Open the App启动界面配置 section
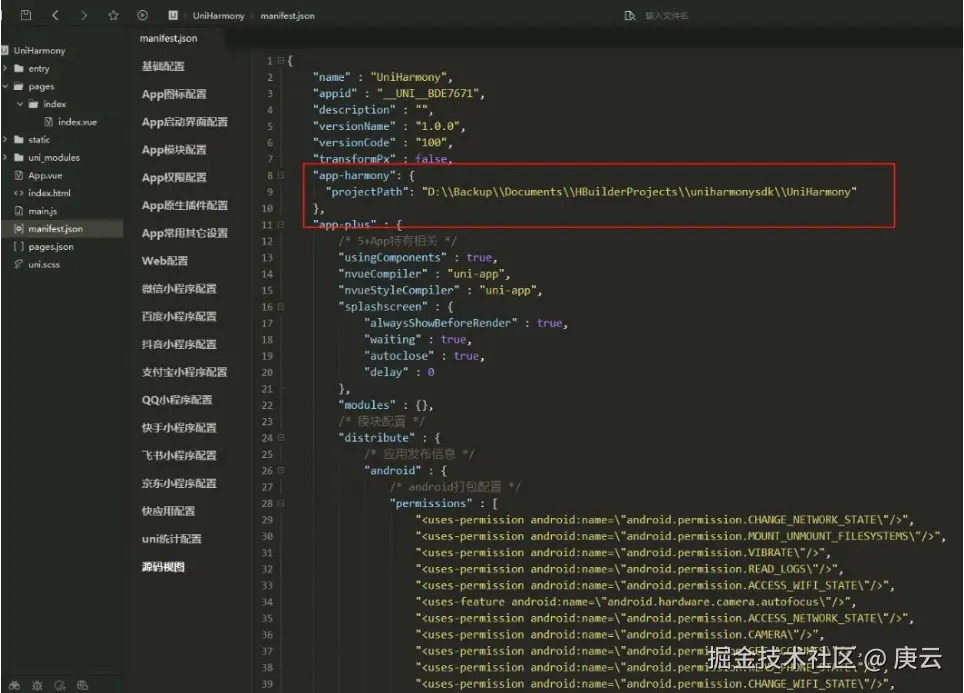This screenshot has width=964, height=693. (x=184, y=122)
